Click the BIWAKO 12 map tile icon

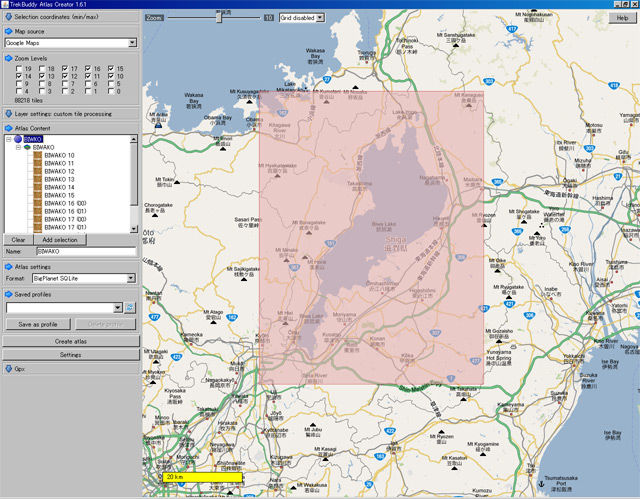[38, 171]
